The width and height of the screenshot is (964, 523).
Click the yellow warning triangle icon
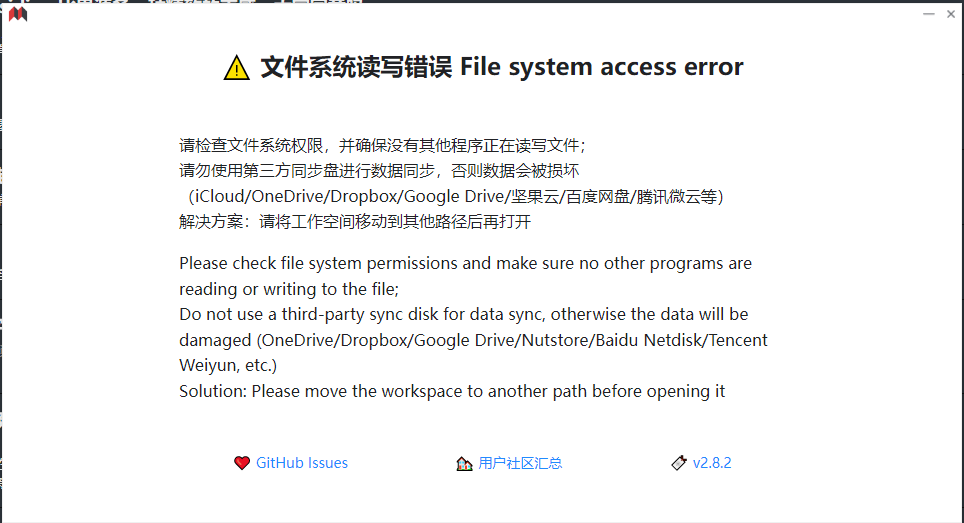(x=236, y=68)
